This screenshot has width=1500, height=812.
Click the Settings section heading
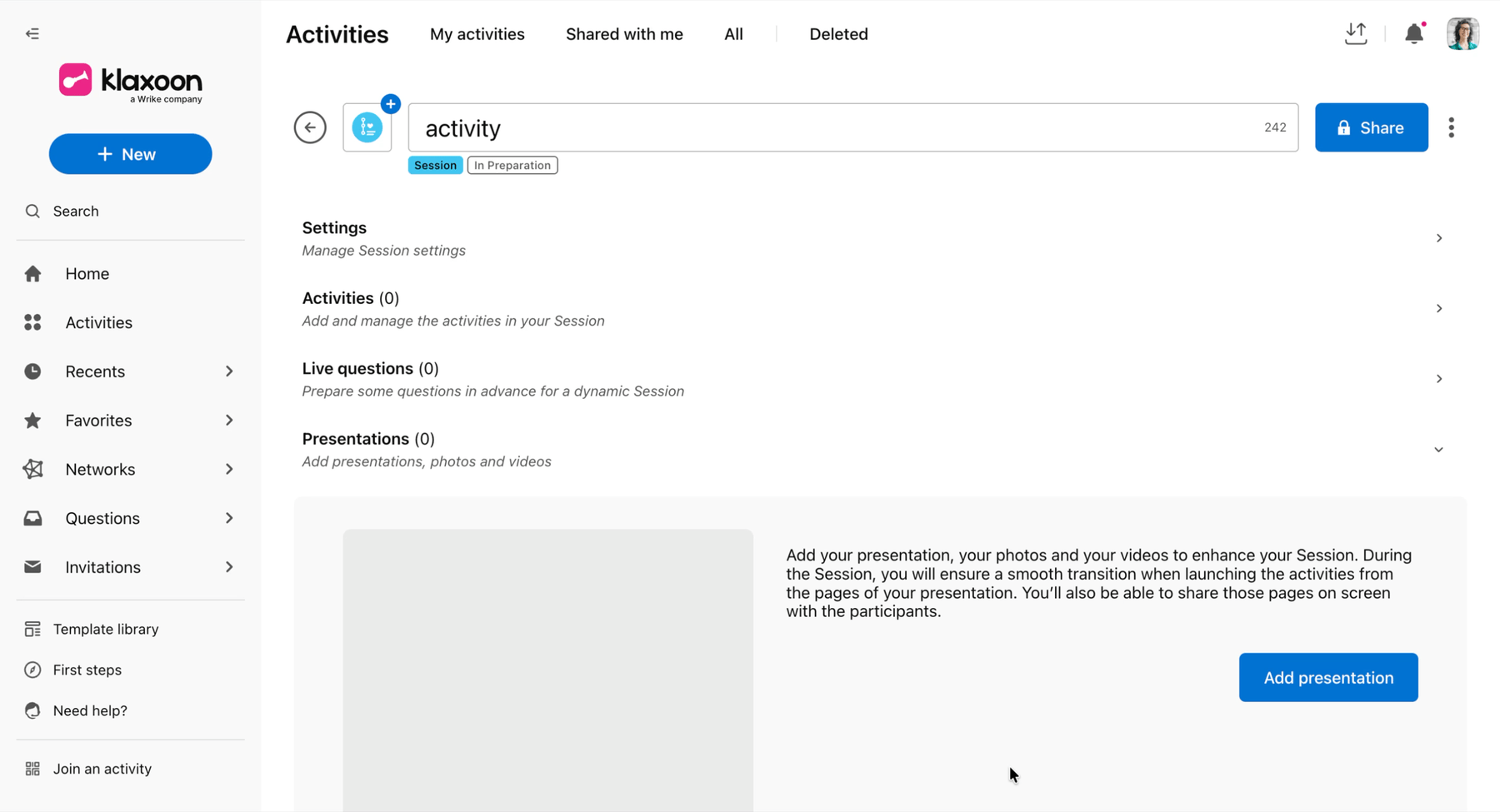point(334,228)
